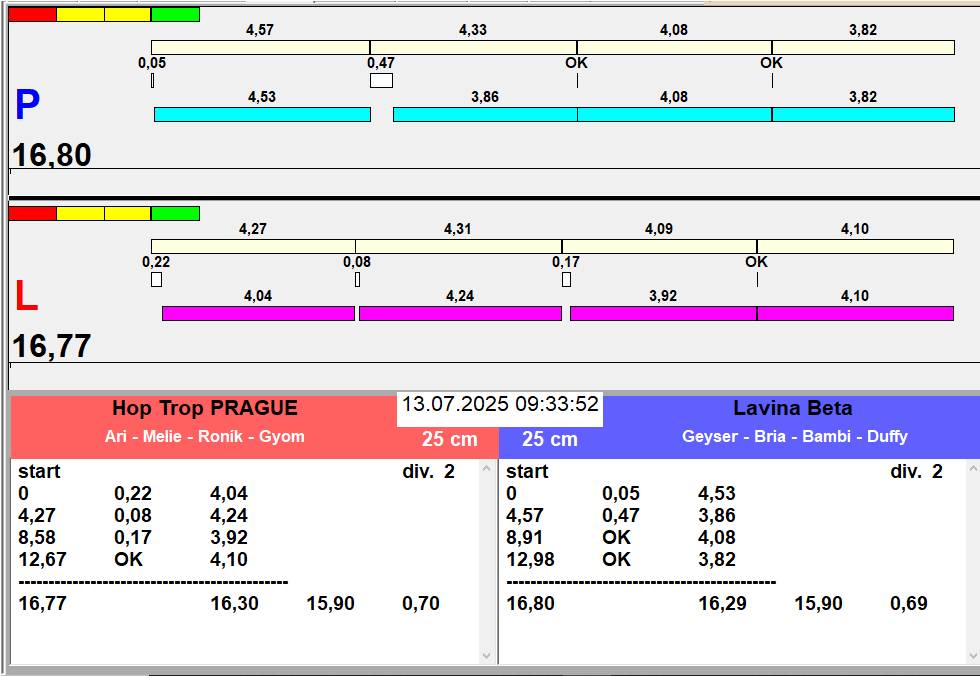The width and height of the screenshot is (980, 676).
Task: Select the cream 4,57 segment in lane P
Action: tap(261, 47)
